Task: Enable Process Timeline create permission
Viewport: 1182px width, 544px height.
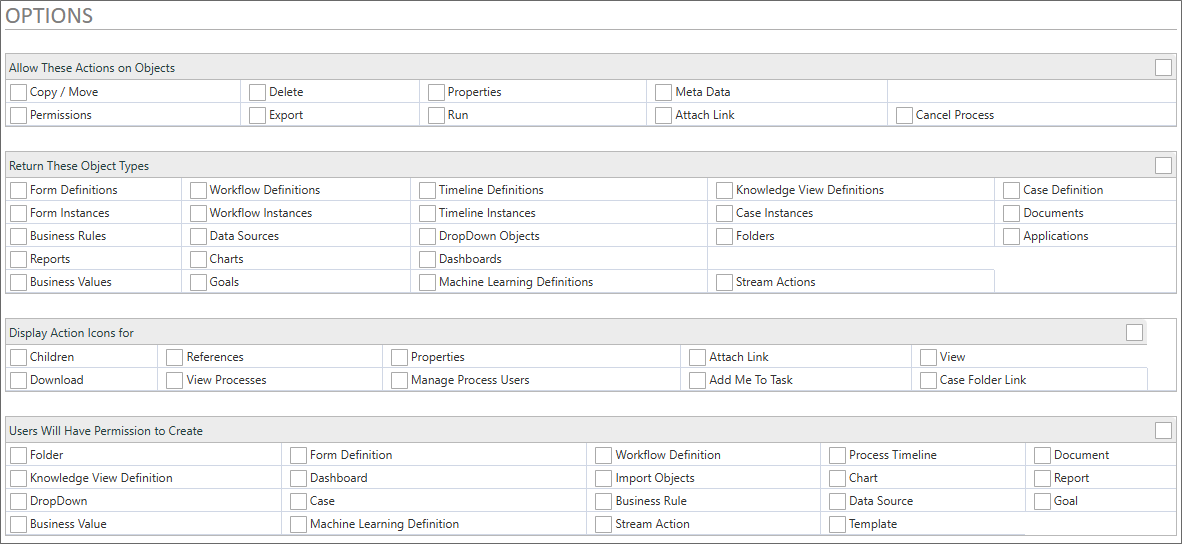Action: coord(838,455)
